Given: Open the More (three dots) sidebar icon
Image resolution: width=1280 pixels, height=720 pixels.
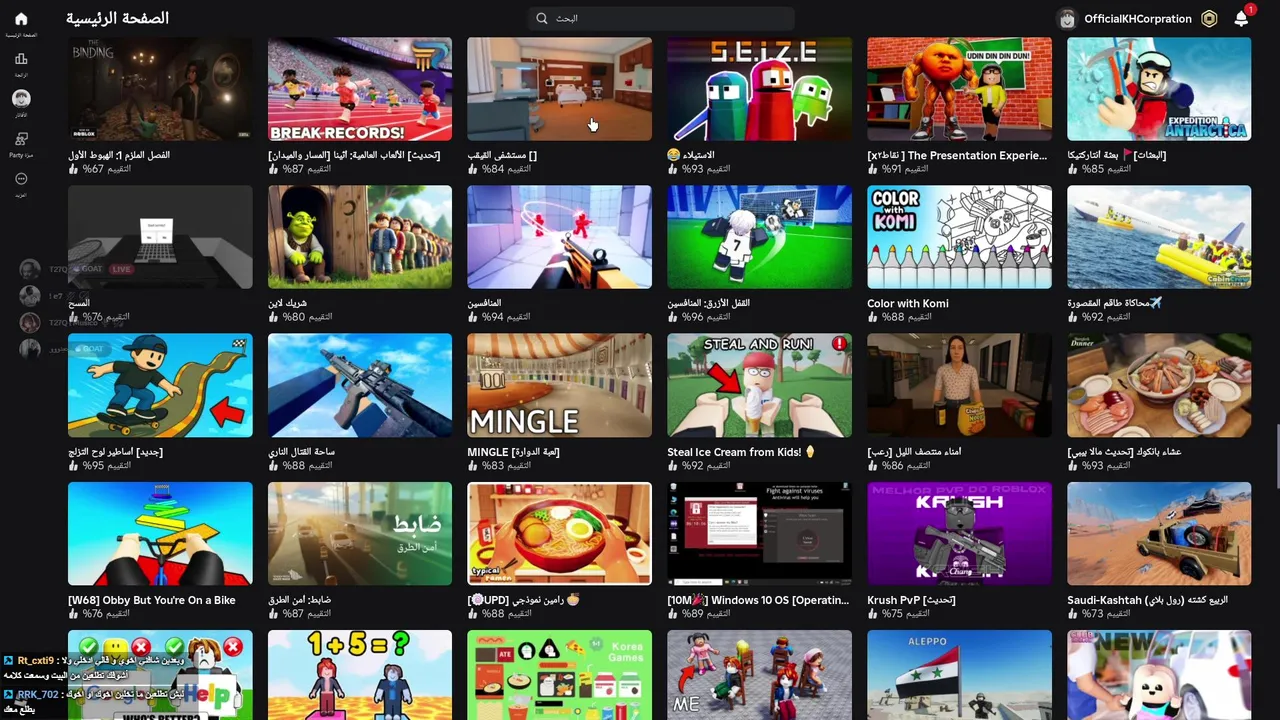Looking at the screenshot, I should 21,179.
